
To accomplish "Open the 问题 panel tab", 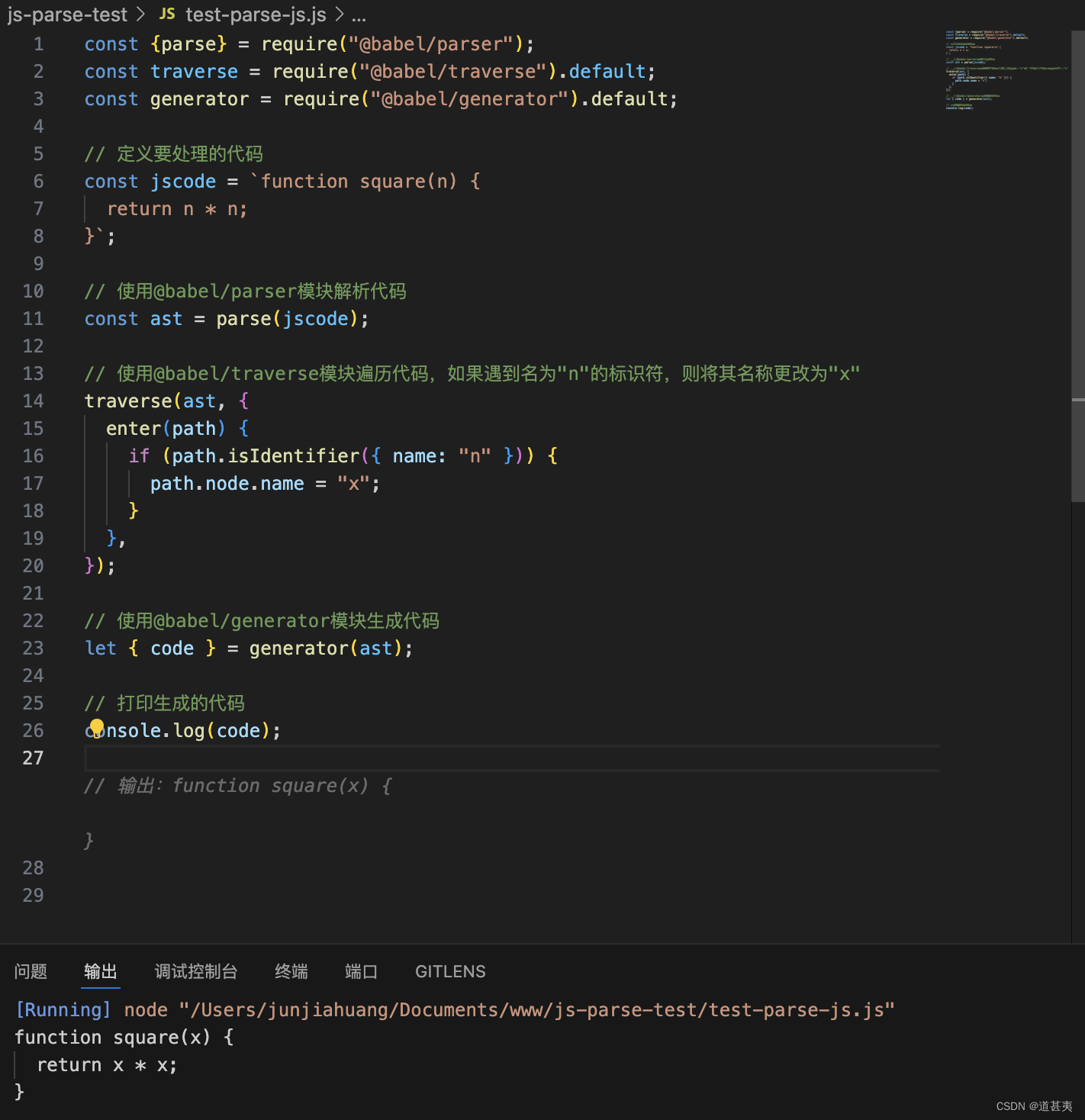I will click(x=31, y=971).
